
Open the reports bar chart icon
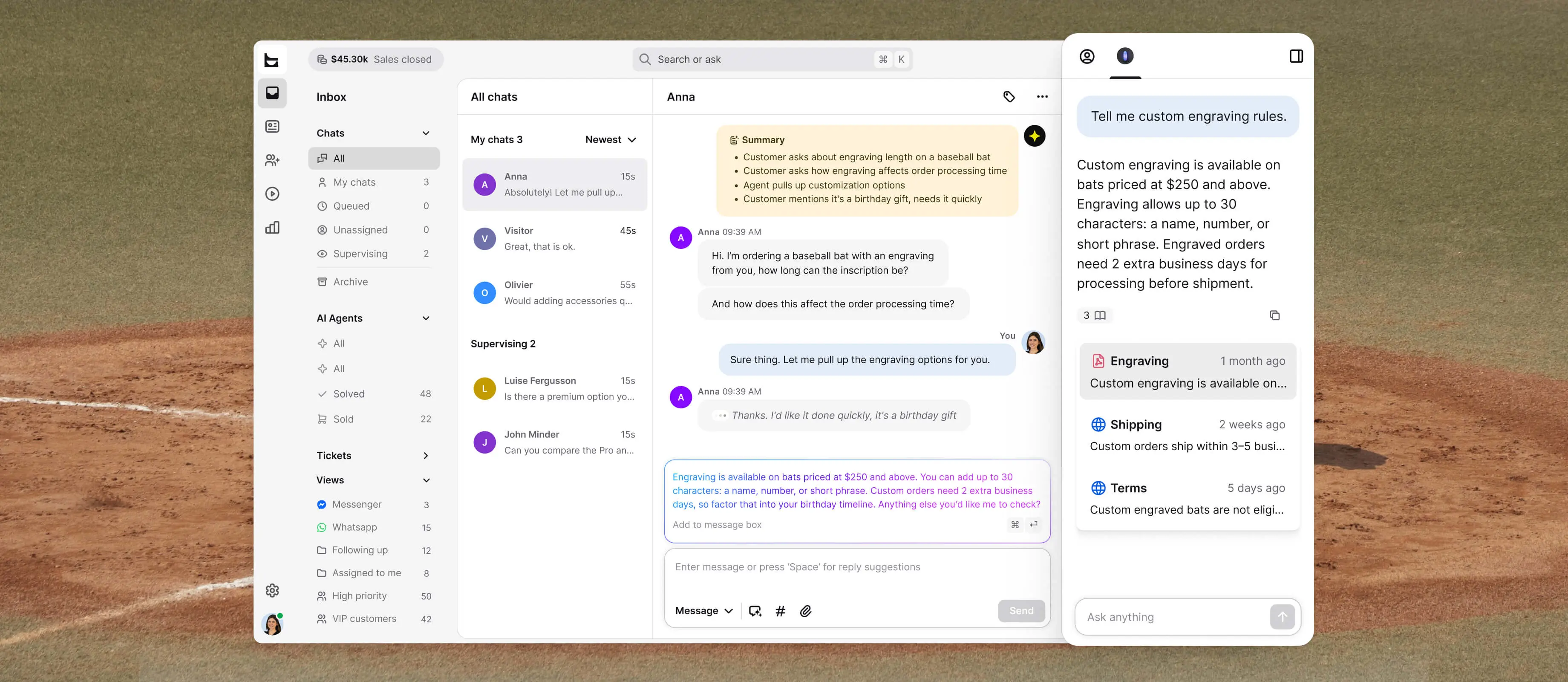(x=272, y=228)
